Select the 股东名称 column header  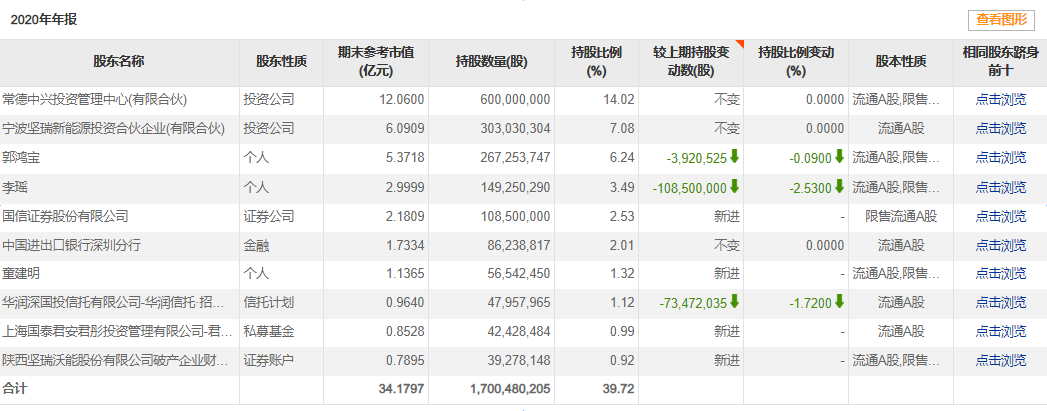(119, 62)
